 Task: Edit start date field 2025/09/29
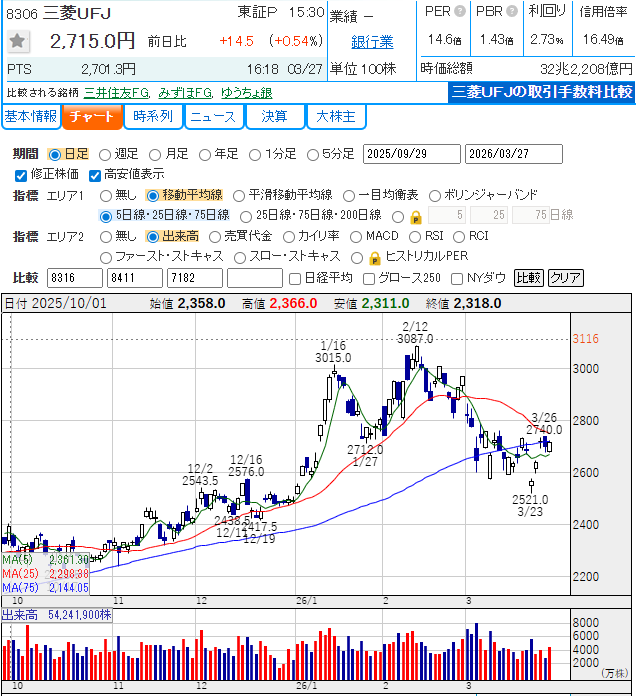coord(411,154)
